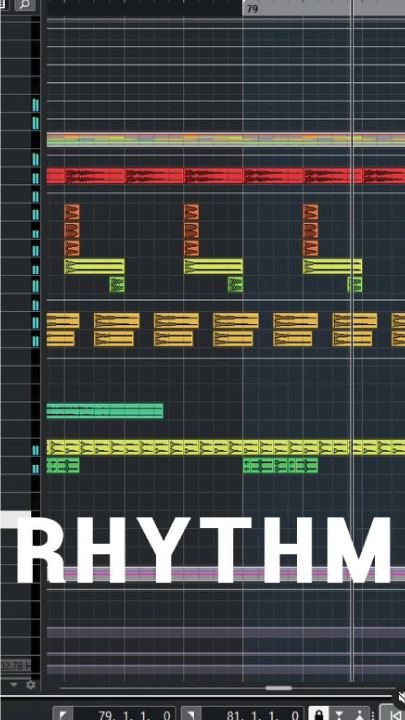
Task: Toggle the punch points lock icon
Action: [x=318, y=714]
